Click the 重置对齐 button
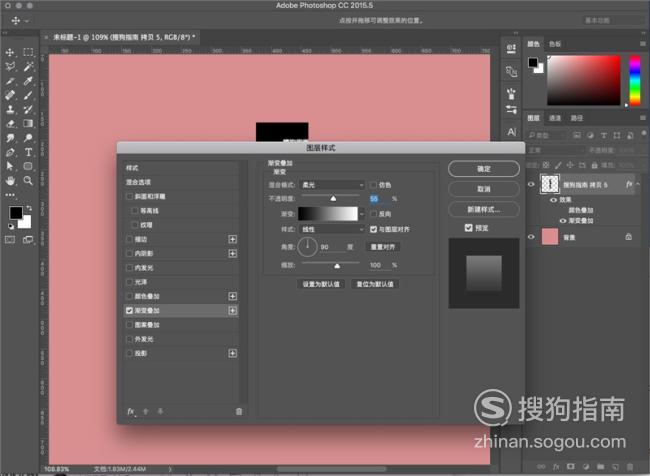 [x=383, y=247]
